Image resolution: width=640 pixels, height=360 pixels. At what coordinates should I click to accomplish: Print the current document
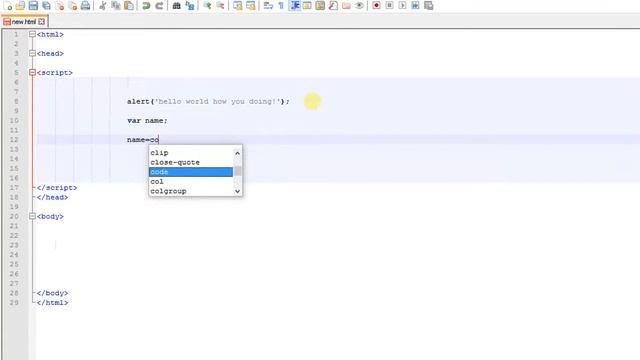pos(85,5)
